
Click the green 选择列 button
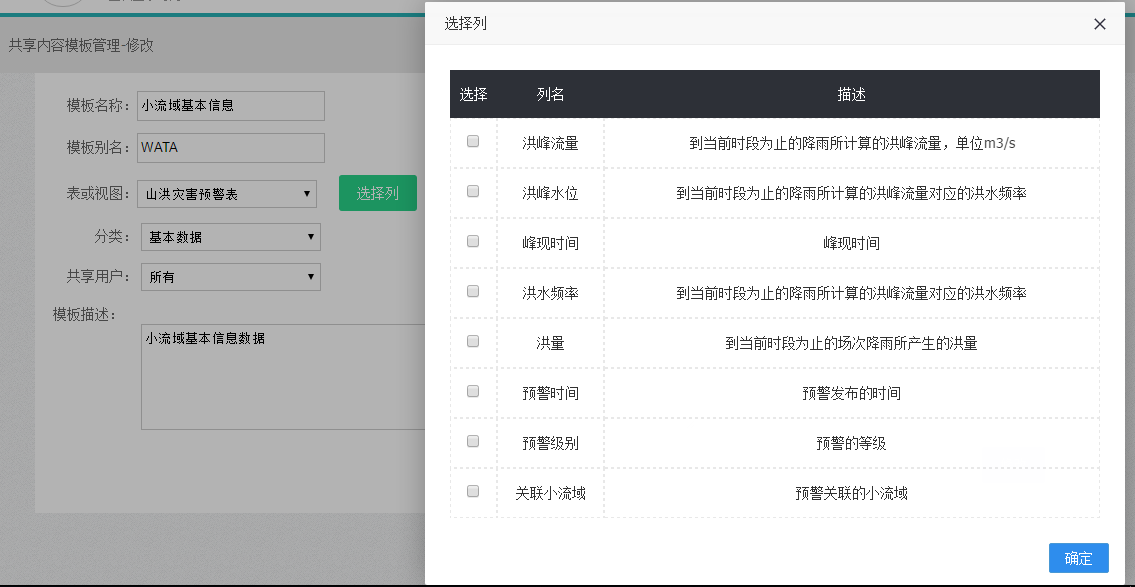coord(377,192)
